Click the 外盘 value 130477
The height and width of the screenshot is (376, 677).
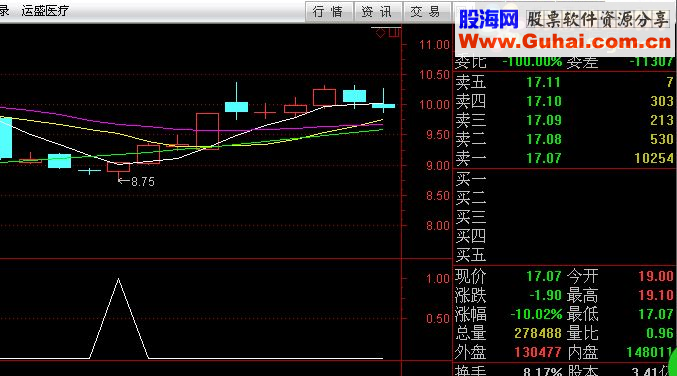point(538,352)
